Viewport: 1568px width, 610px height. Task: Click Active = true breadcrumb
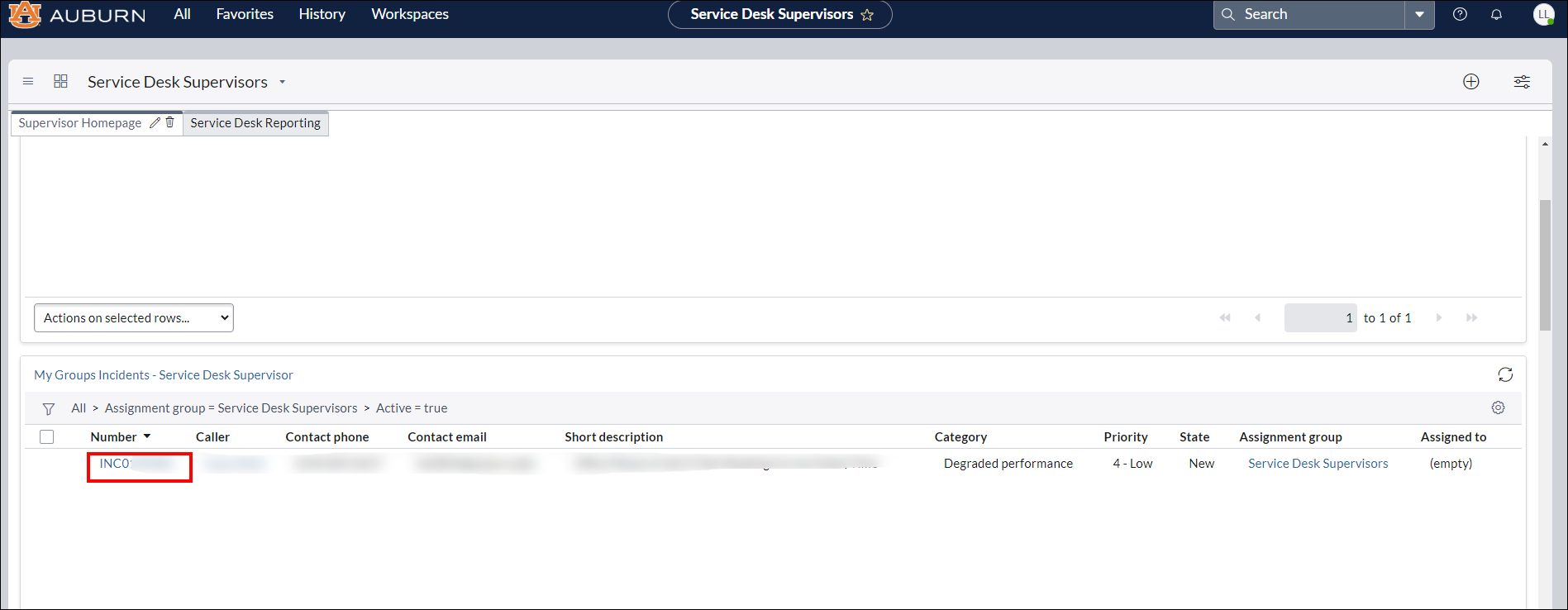pyautogui.click(x=412, y=408)
